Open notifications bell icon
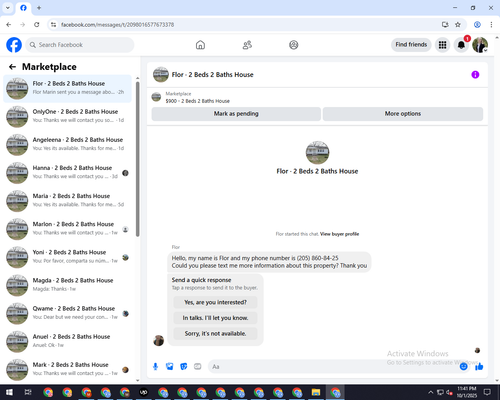Image resolution: width=500 pixels, height=400 pixels. (x=461, y=45)
